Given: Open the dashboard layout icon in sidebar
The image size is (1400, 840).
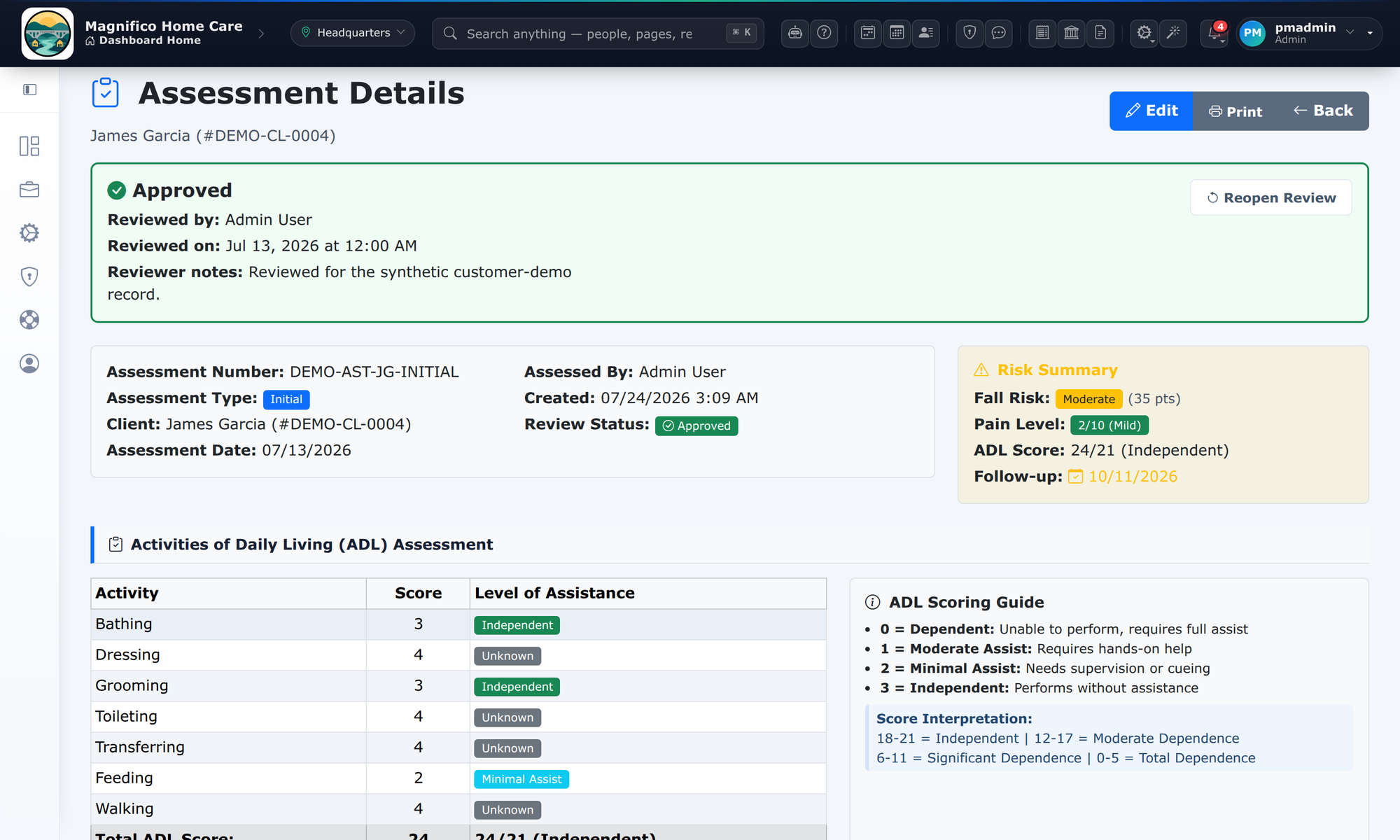Looking at the screenshot, I should (x=29, y=146).
